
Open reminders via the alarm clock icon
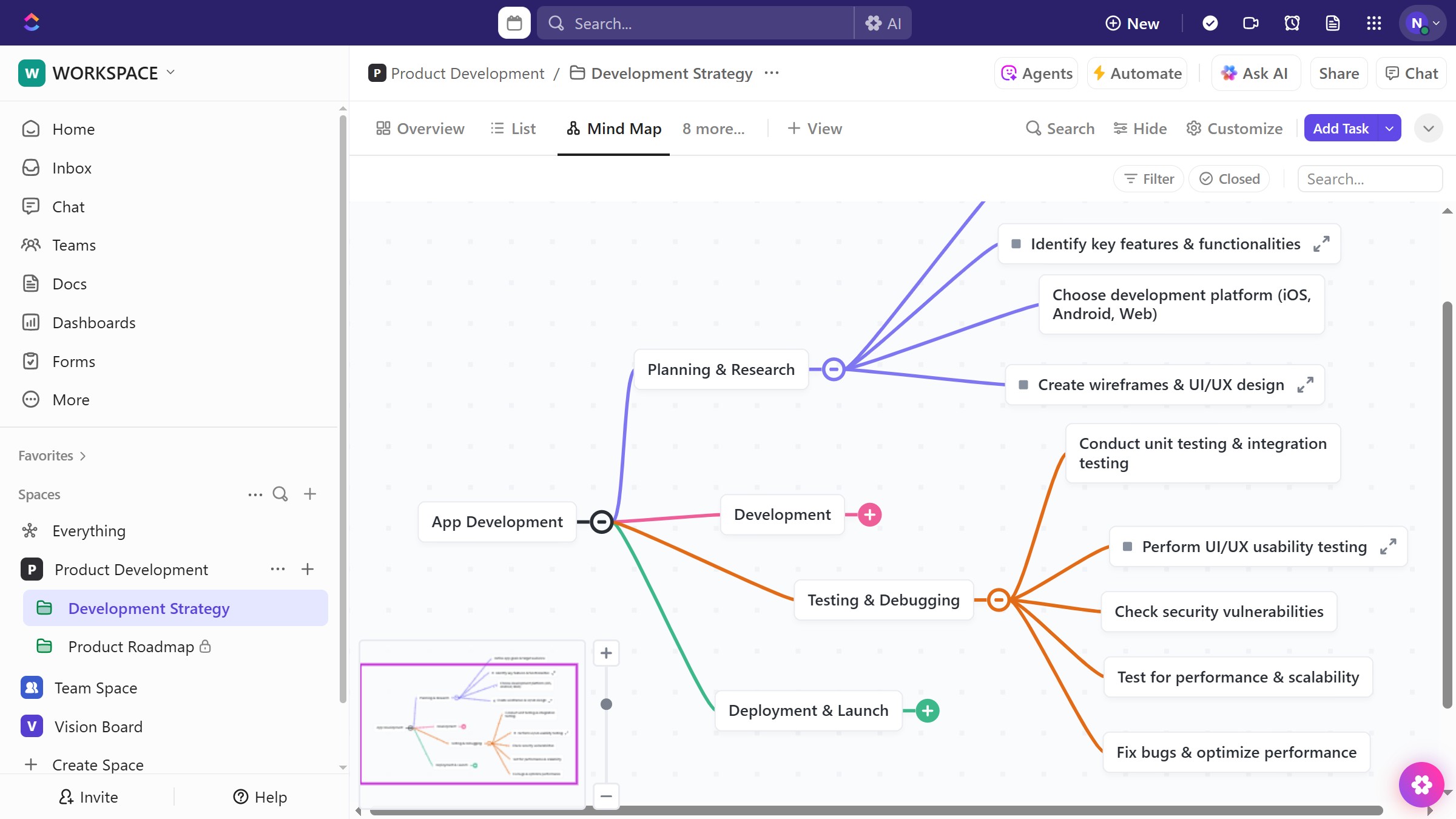tap(1292, 22)
